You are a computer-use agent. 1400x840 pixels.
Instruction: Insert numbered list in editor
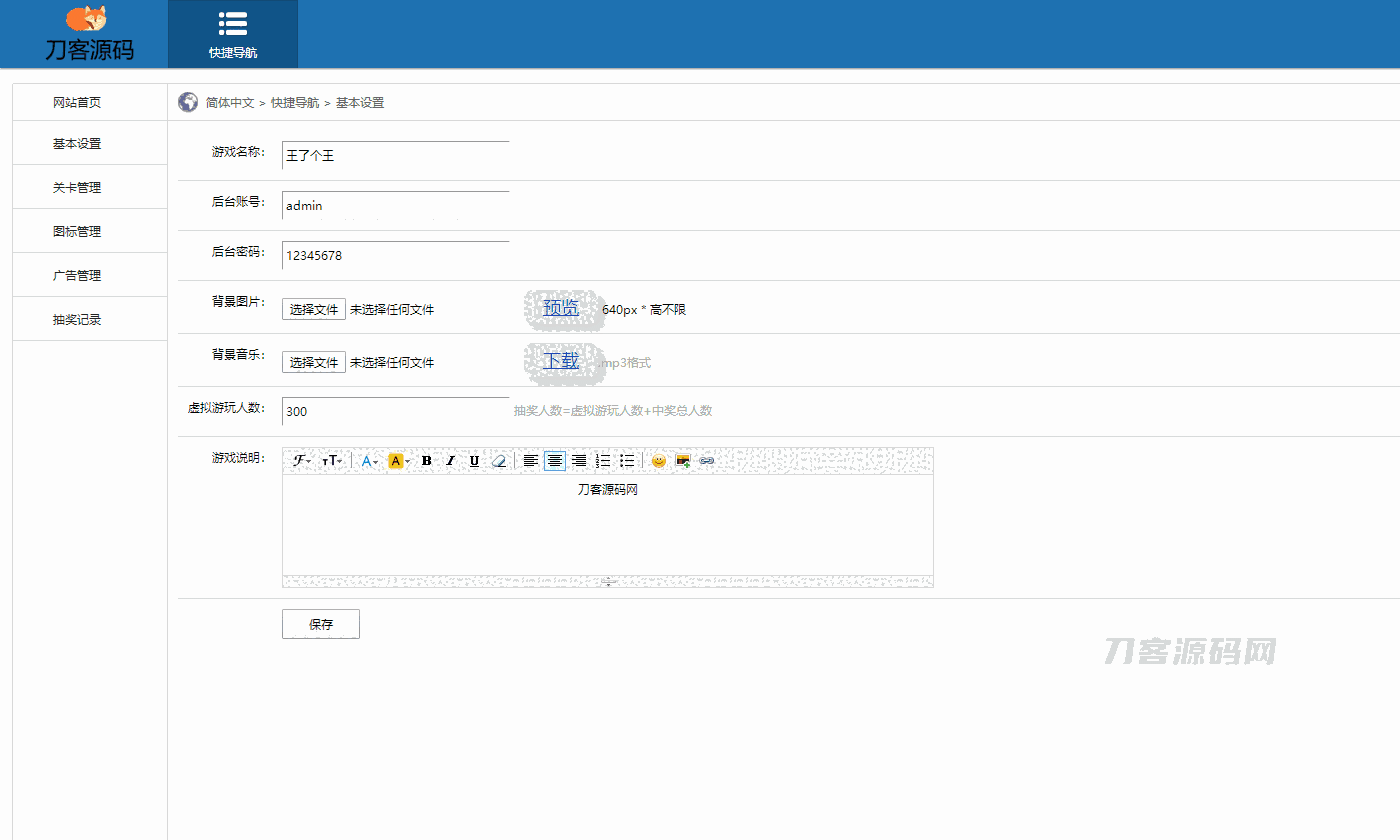603,461
